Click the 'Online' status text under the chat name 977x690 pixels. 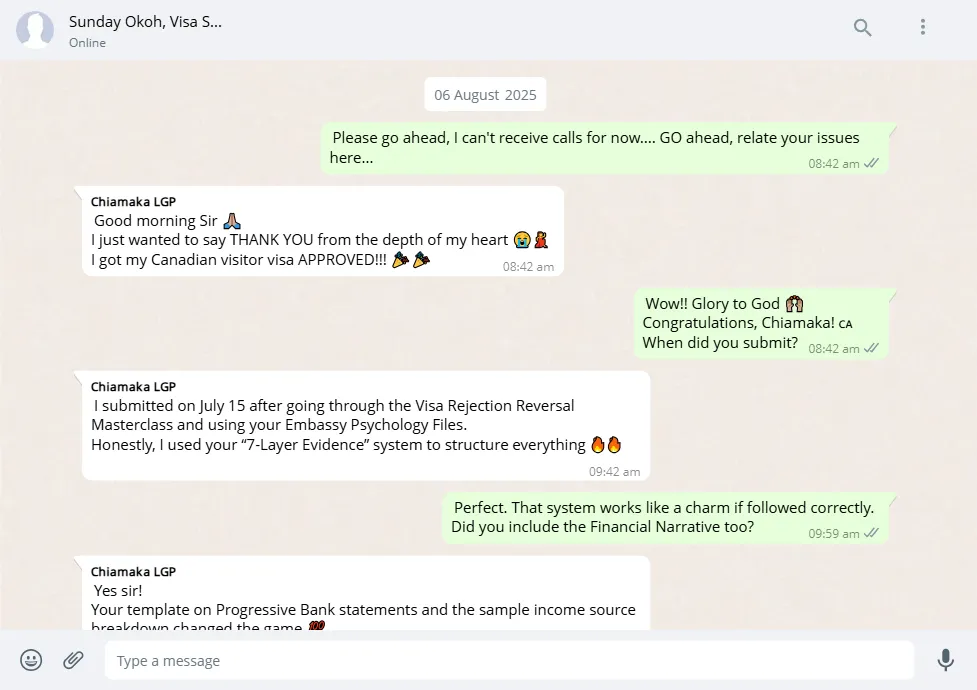[87, 43]
